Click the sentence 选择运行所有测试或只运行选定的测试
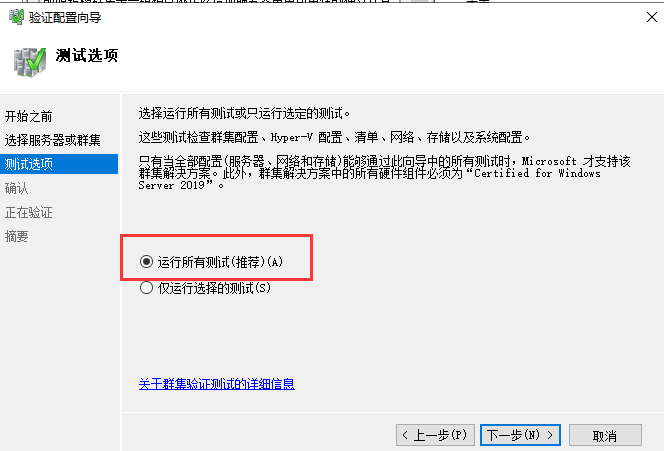The height and width of the screenshot is (451, 664). [244, 113]
